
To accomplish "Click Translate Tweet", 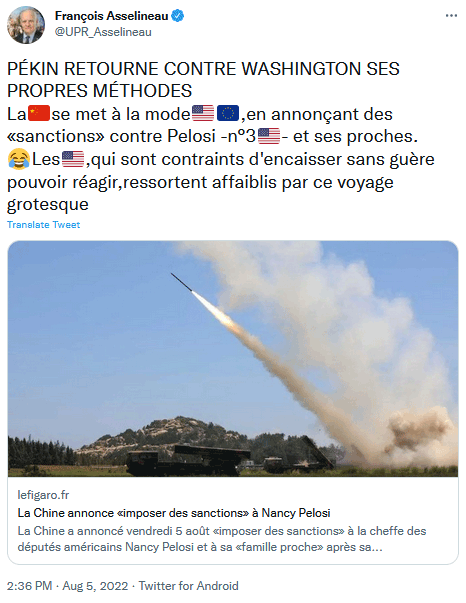I will click(43, 225).
